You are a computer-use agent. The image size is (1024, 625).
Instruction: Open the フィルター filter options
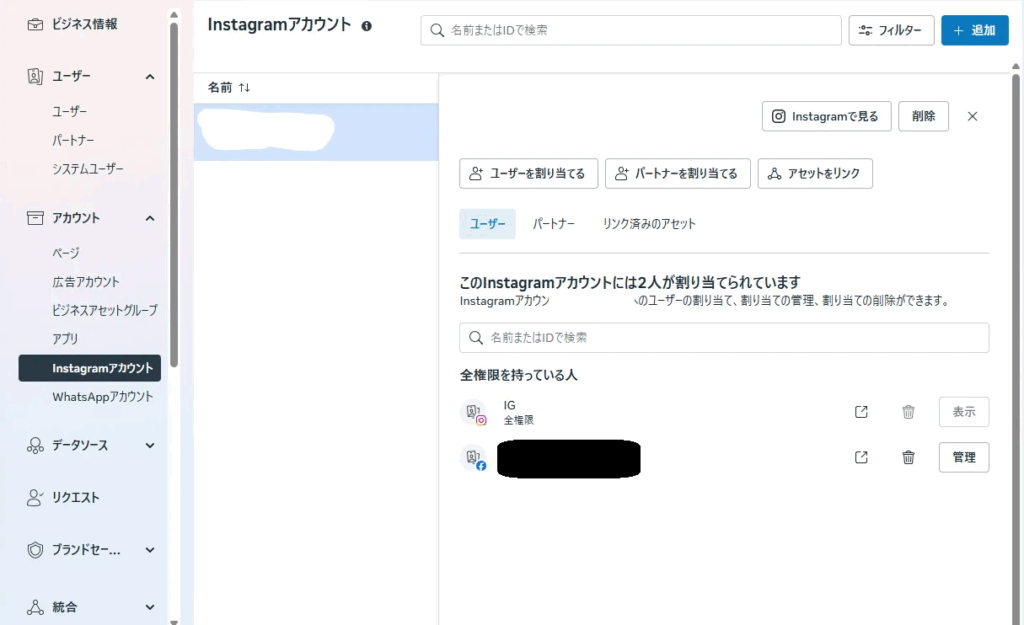click(891, 30)
